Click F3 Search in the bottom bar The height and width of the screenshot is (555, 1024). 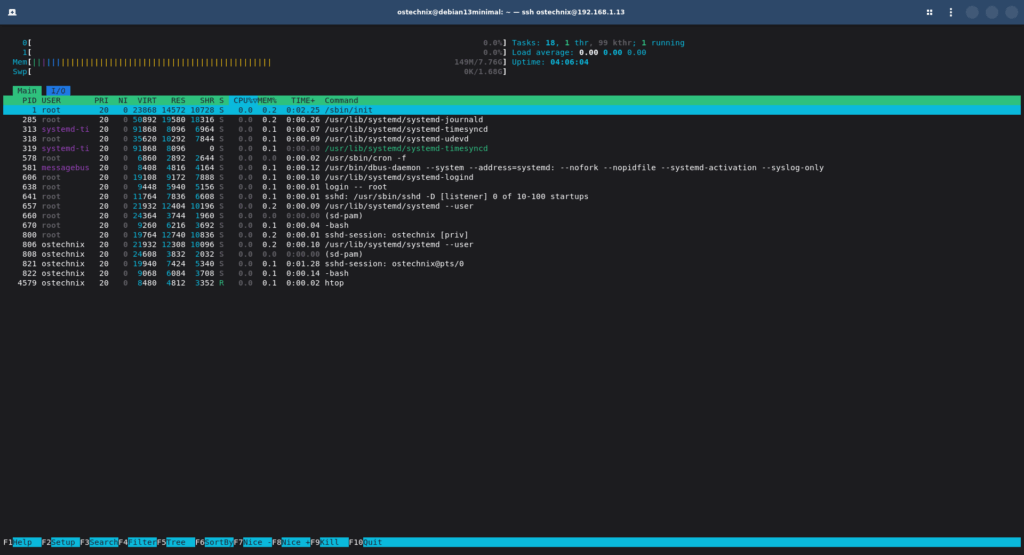click(x=99, y=542)
